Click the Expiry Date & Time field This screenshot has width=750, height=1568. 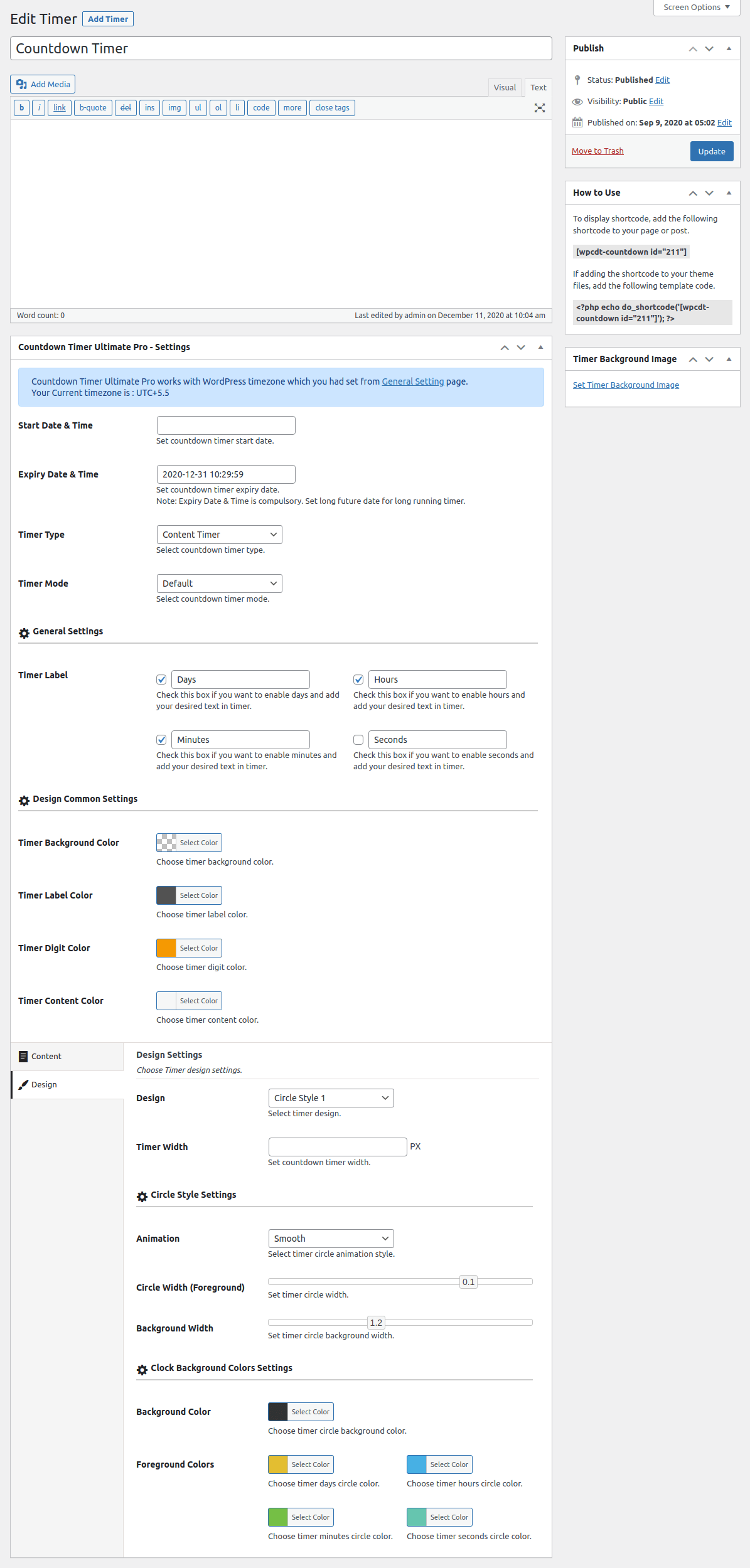(226, 474)
